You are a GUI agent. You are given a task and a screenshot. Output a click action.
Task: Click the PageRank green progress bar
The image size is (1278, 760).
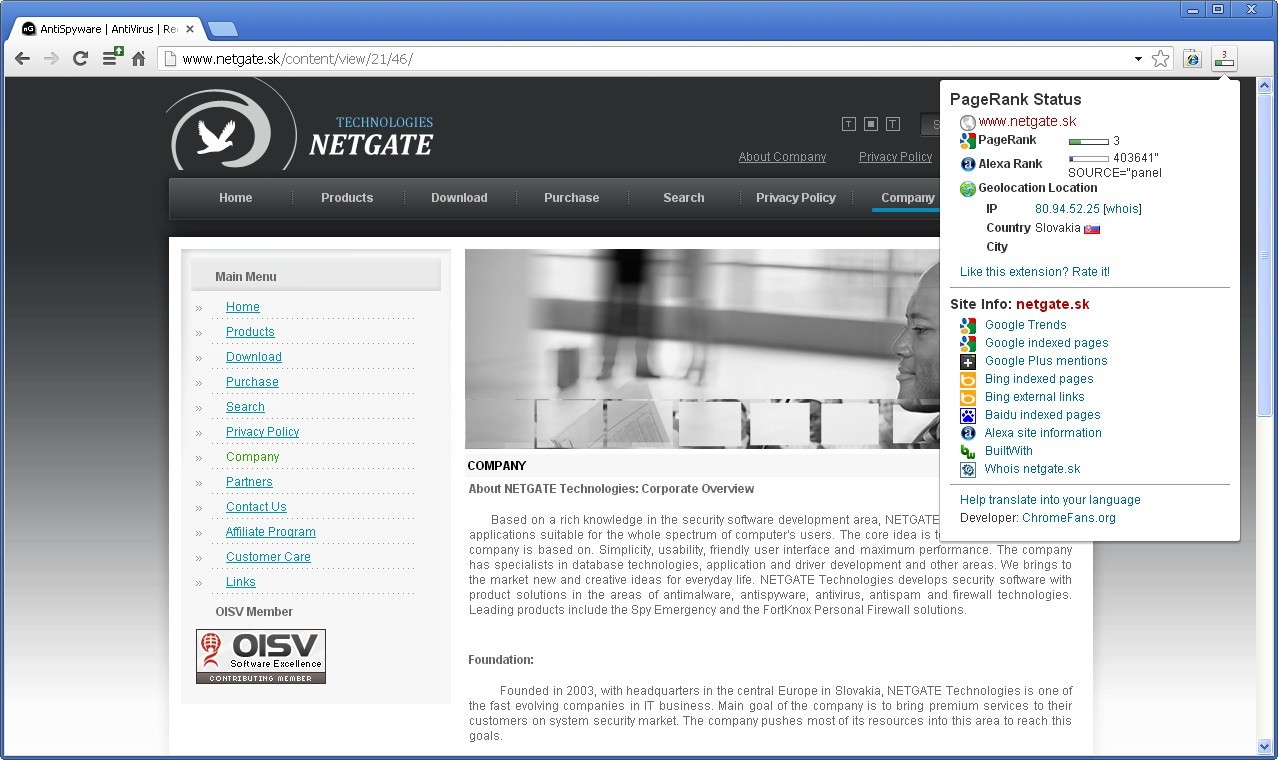(1088, 142)
